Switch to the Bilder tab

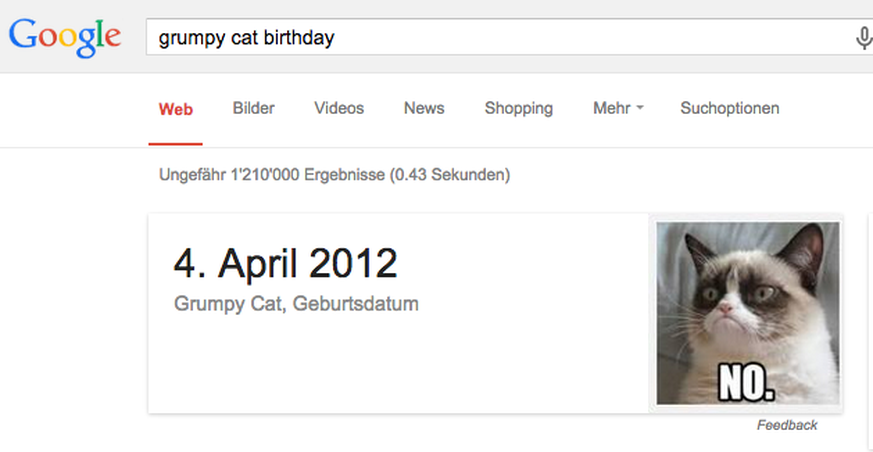[x=253, y=108]
